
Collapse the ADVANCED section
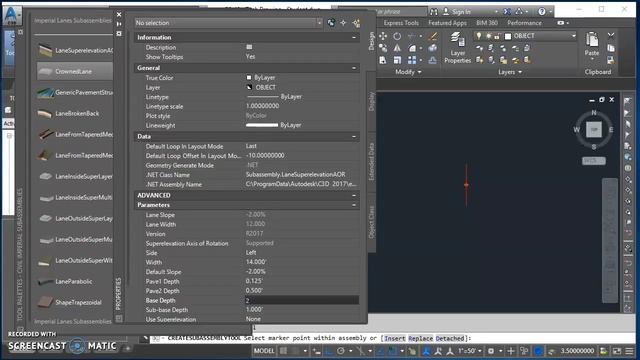tap(354, 195)
